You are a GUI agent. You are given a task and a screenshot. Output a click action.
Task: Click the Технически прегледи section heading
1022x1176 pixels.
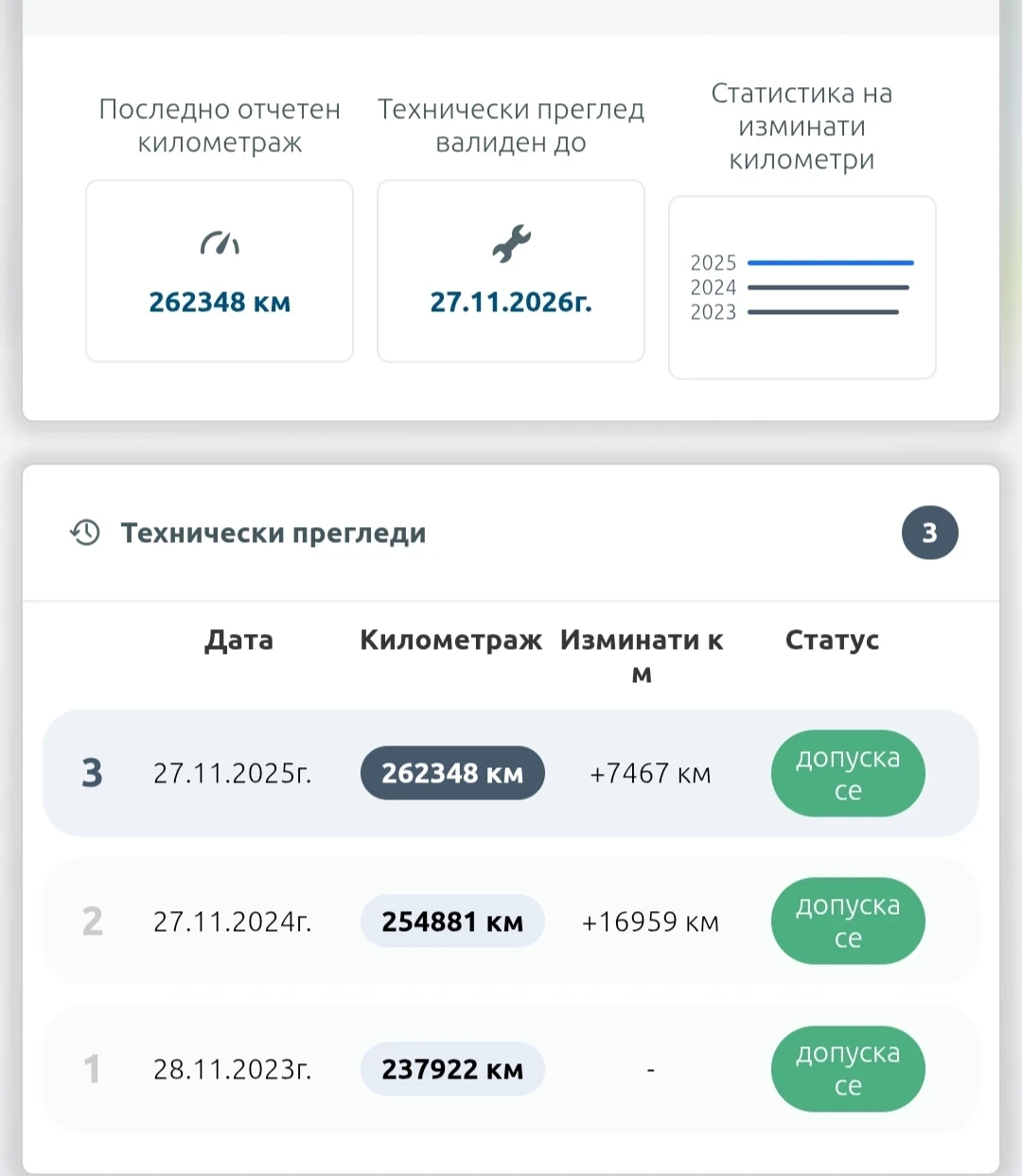pyautogui.click(x=273, y=534)
